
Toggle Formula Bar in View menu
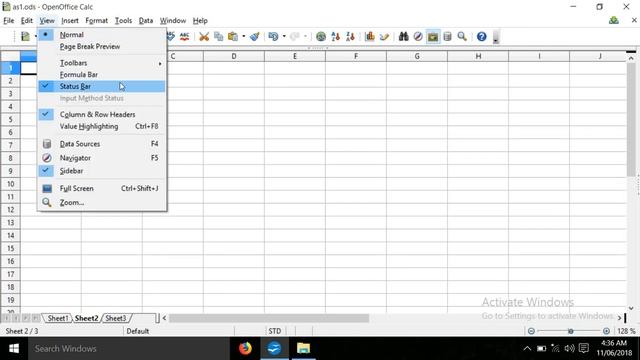[x=102, y=75]
